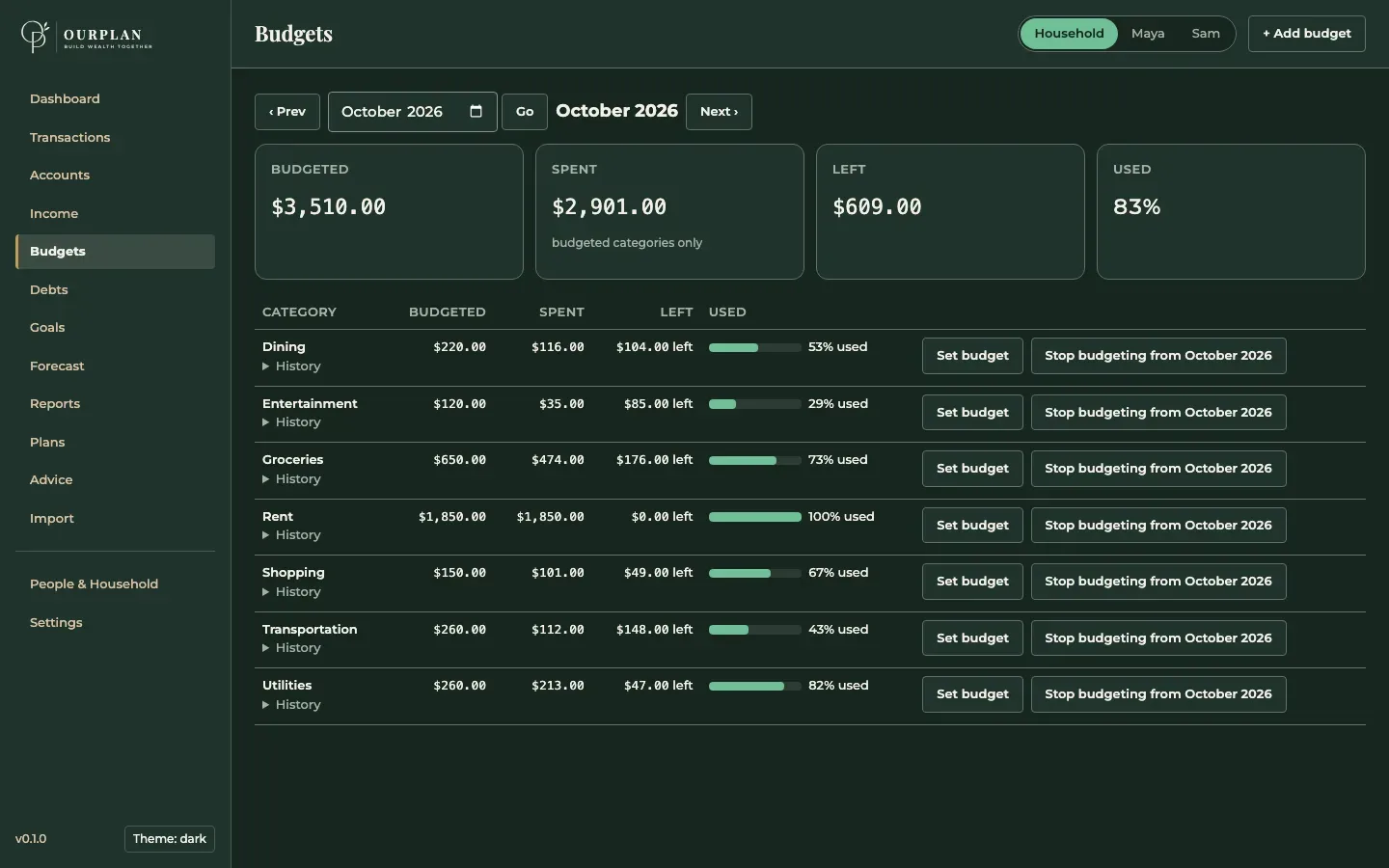Open People & Household
Screen dimensions: 1389x868
(115, 584)
